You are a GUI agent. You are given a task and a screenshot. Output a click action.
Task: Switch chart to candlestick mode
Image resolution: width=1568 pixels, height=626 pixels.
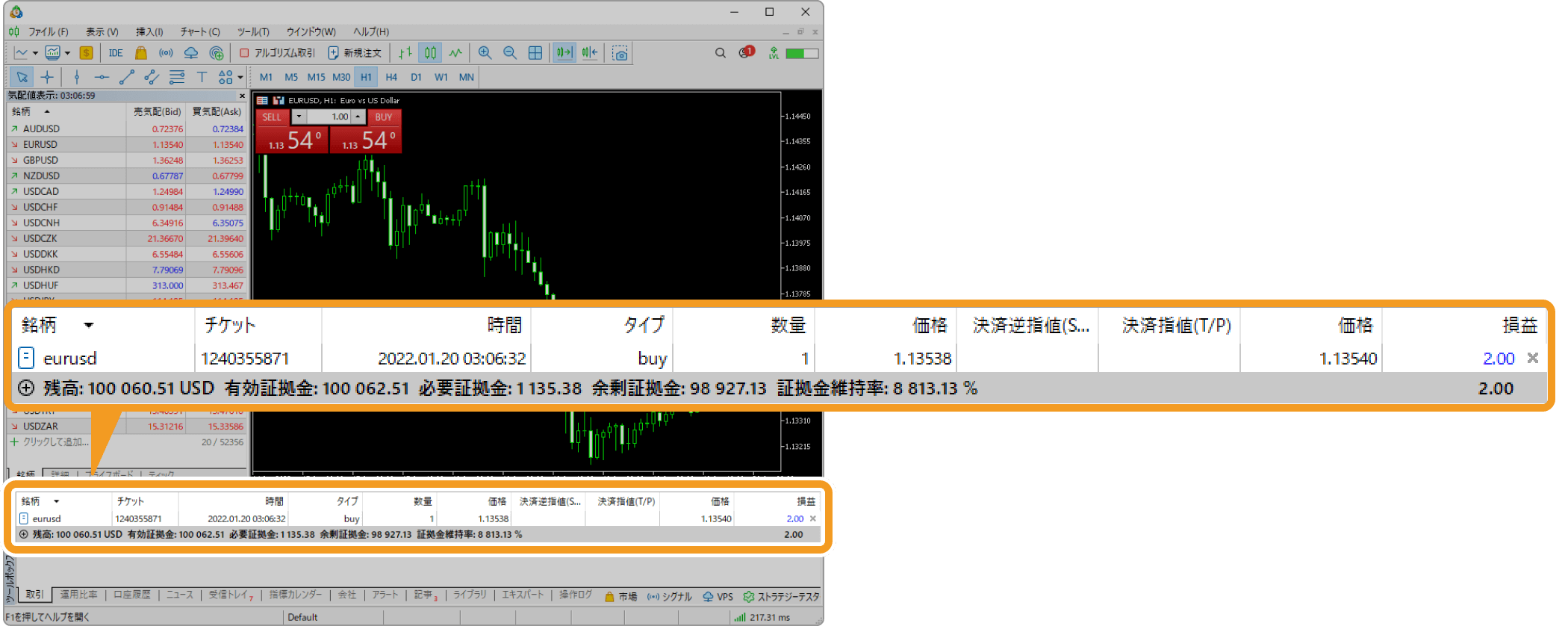(431, 53)
